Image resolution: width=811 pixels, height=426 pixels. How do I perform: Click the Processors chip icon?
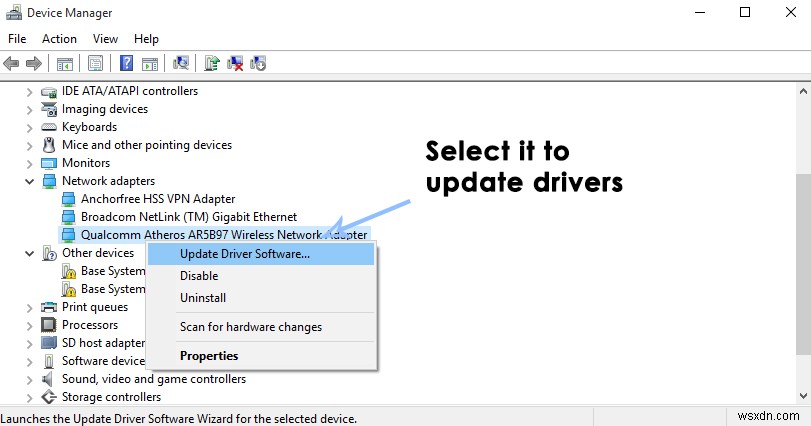click(x=49, y=325)
